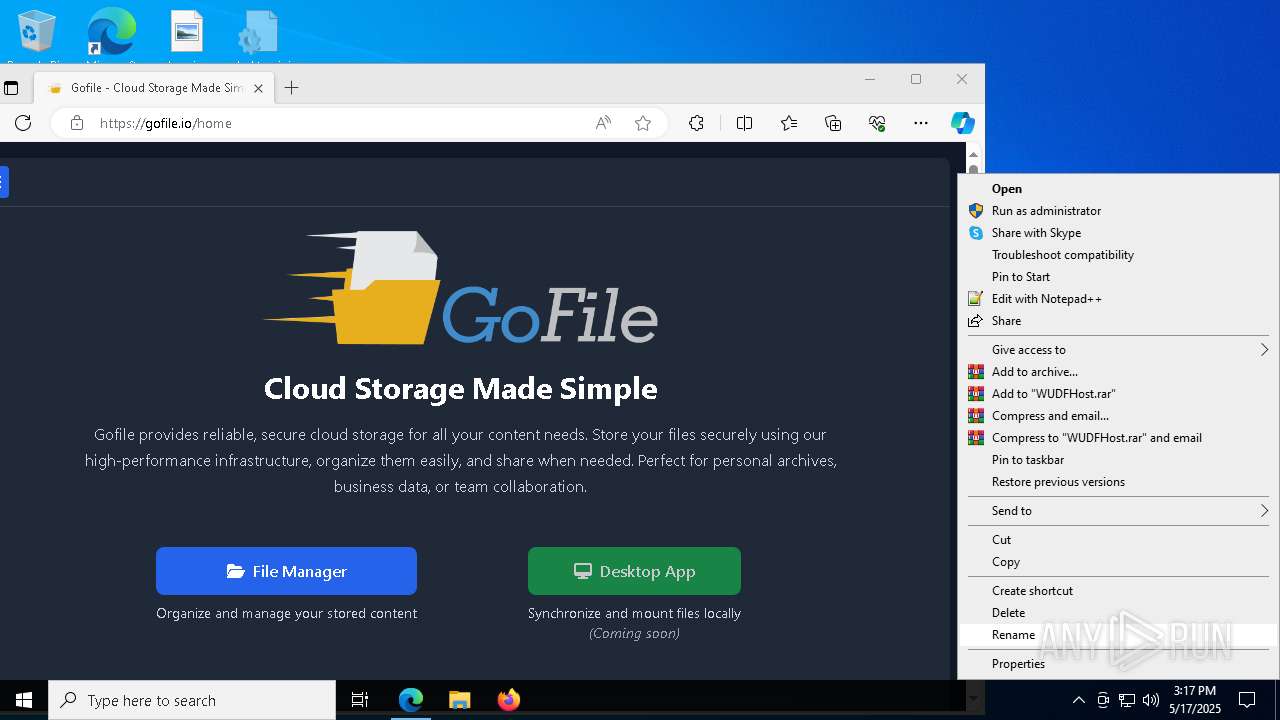The width and height of the screenshot is (1280, 720).
Task: Open network status tray icon
Action: click(1127, 700)
